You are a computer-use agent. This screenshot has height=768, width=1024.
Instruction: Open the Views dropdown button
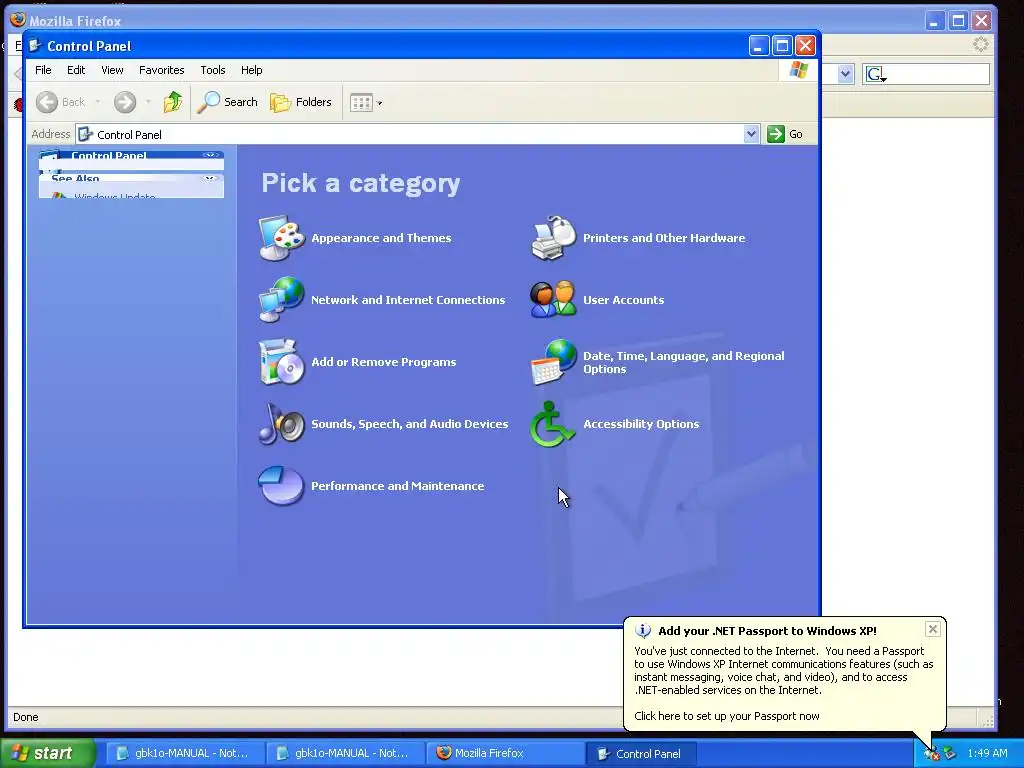(366, 103)
